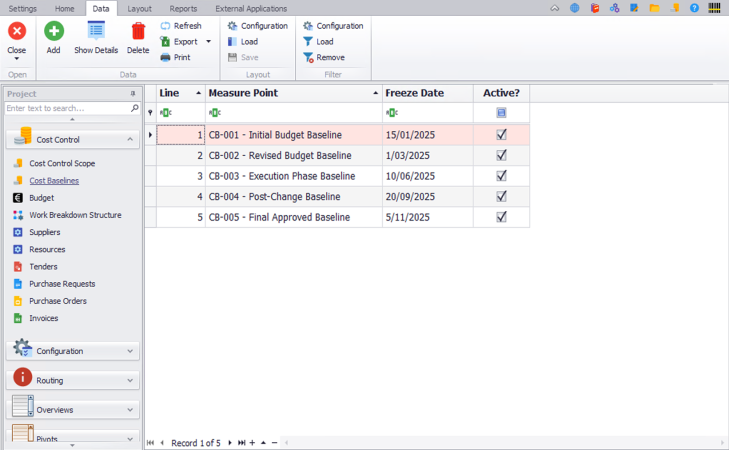Toggle Active checkbox for CB-005 Final Approved Baseline
This screenshot has height=450, width=729.
(x=501, y=217)
